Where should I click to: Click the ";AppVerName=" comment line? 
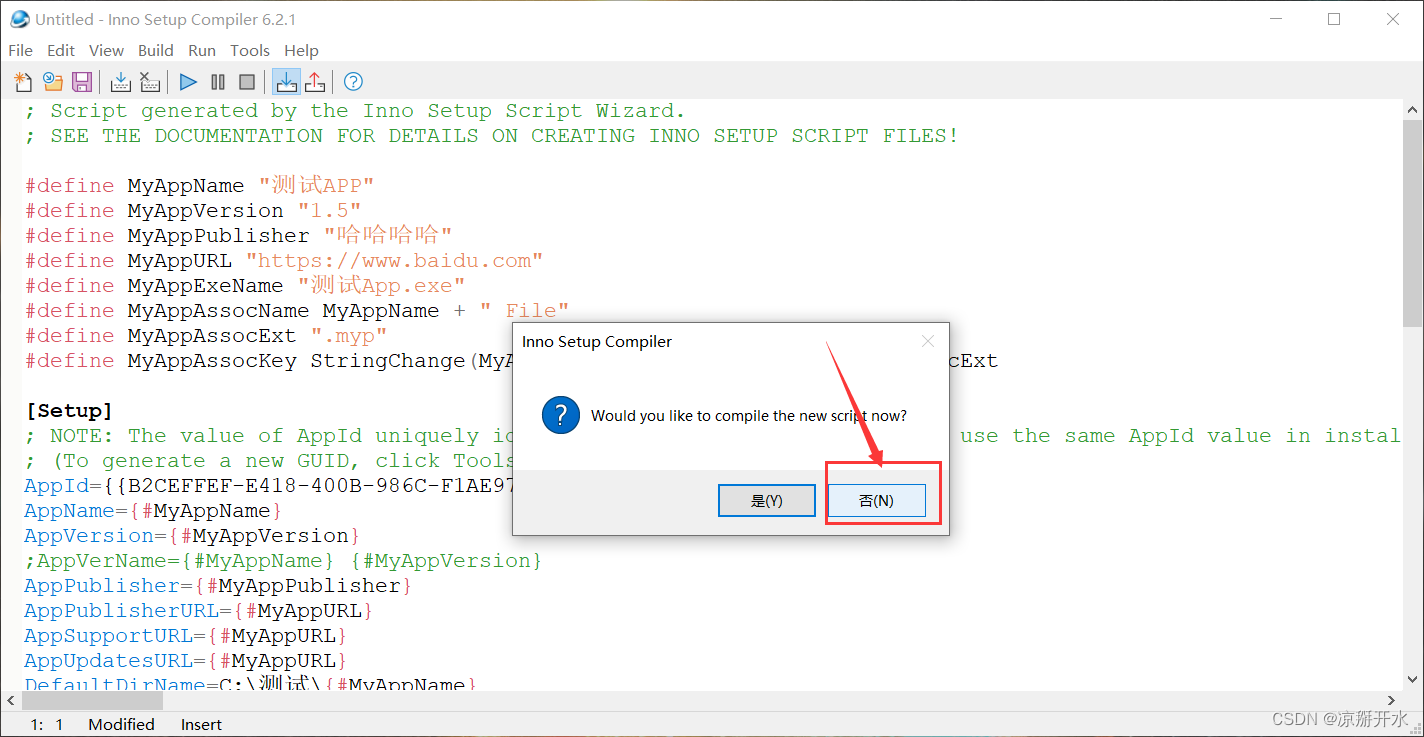[283, 561]
